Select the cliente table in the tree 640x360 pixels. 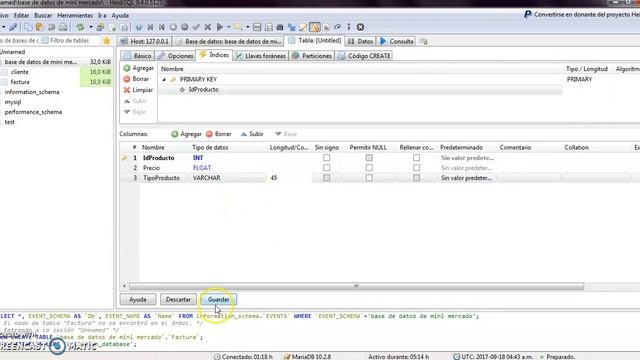[20, 72]
